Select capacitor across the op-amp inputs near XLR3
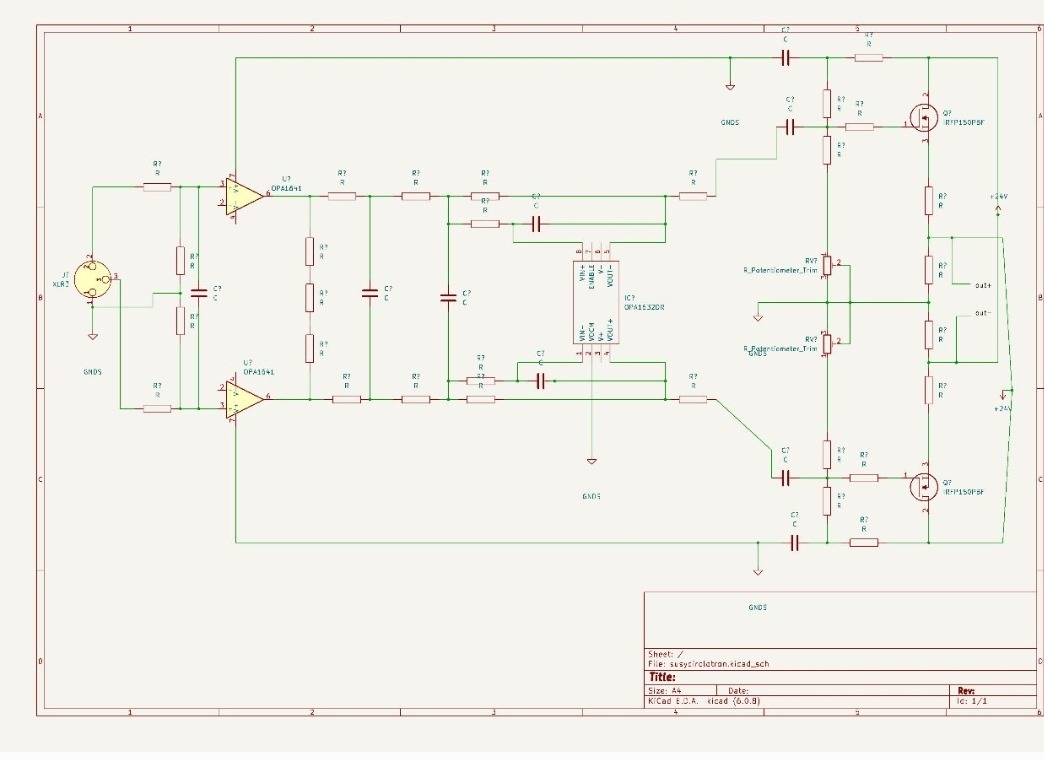Viewport: 1044px width, 760px height. point(198,292)
